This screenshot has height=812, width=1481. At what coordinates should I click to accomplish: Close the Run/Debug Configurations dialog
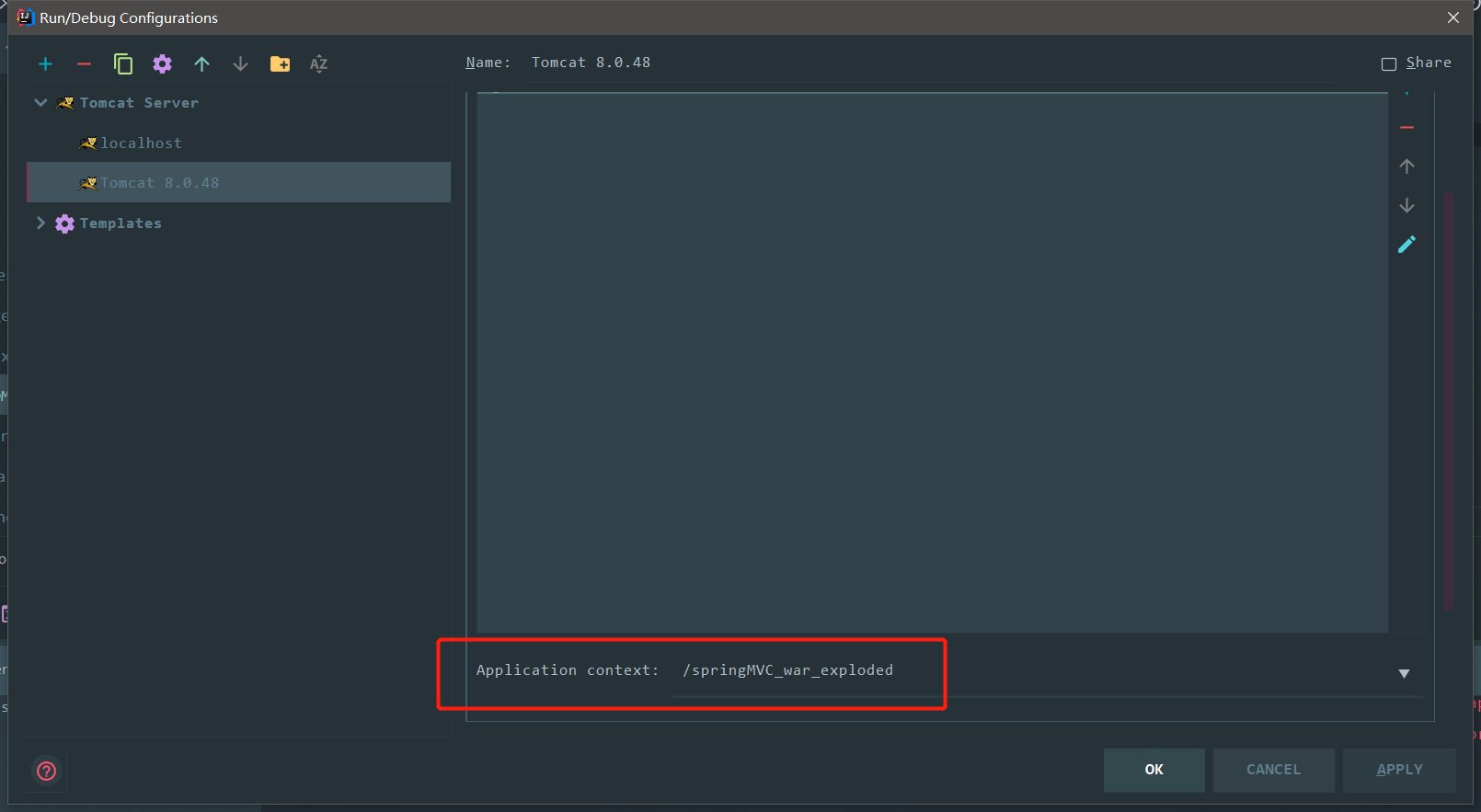(1453, 17)
